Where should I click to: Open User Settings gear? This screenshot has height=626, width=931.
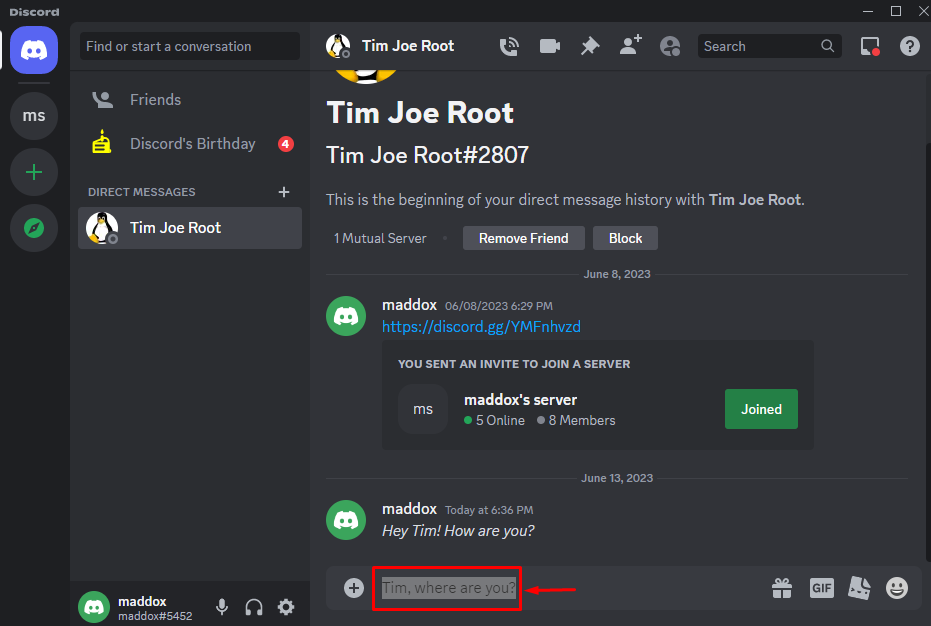click(x=286, y=607)
